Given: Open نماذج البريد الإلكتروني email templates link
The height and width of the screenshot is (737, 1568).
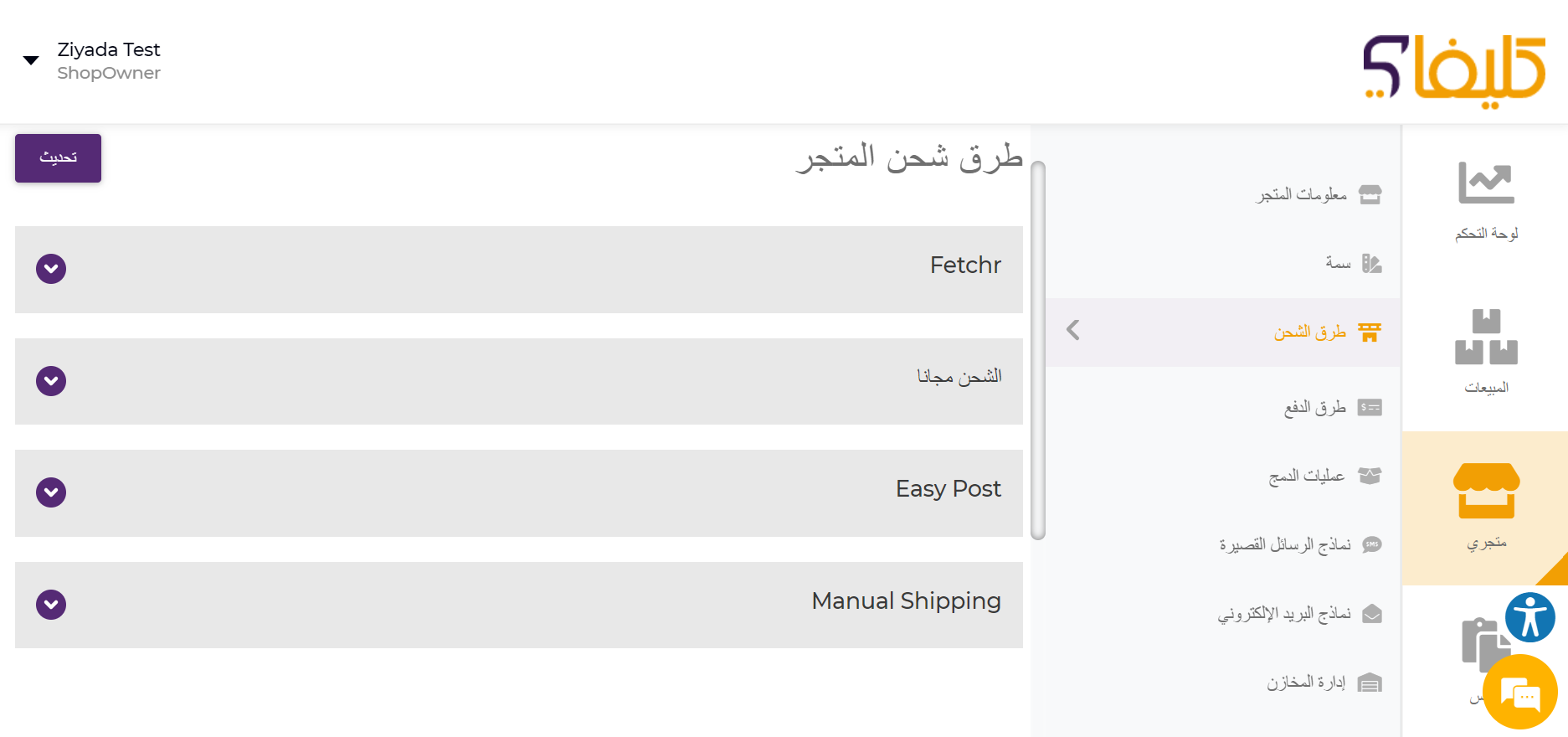Looking at the screenshot, I should tap(1284, 614).
